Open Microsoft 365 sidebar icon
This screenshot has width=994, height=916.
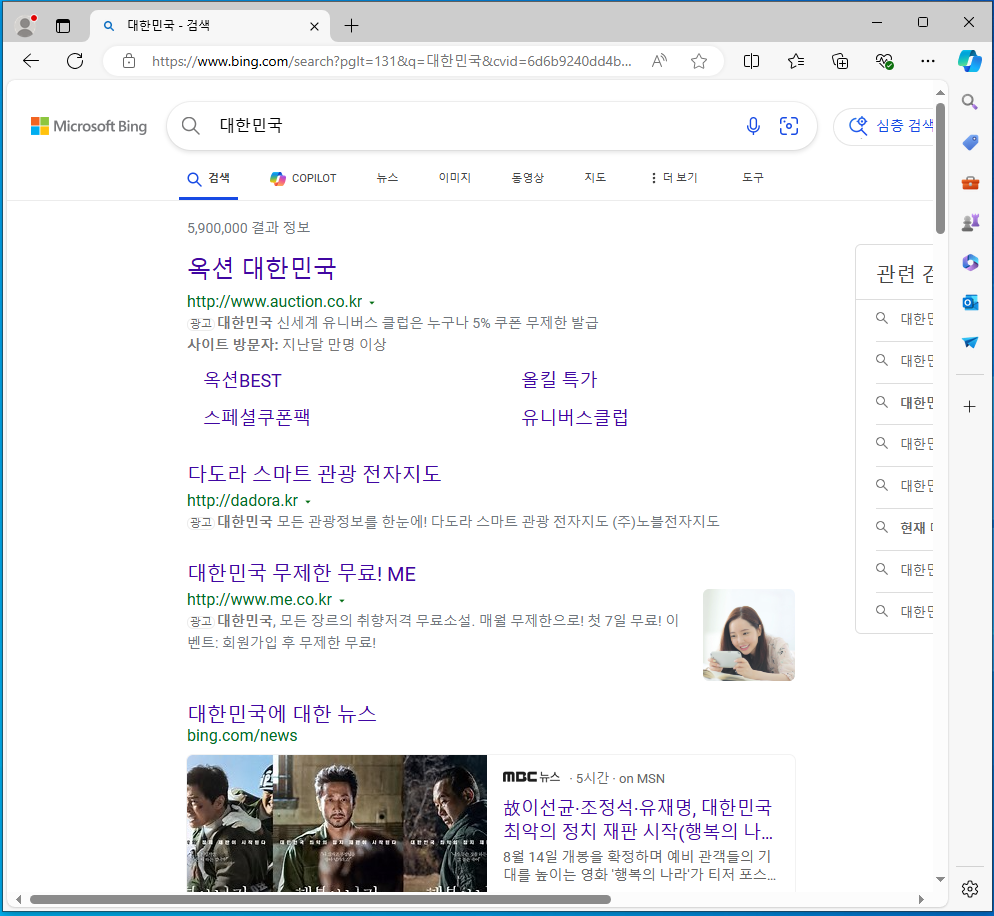pyautogui.click(x=970, y=262)
